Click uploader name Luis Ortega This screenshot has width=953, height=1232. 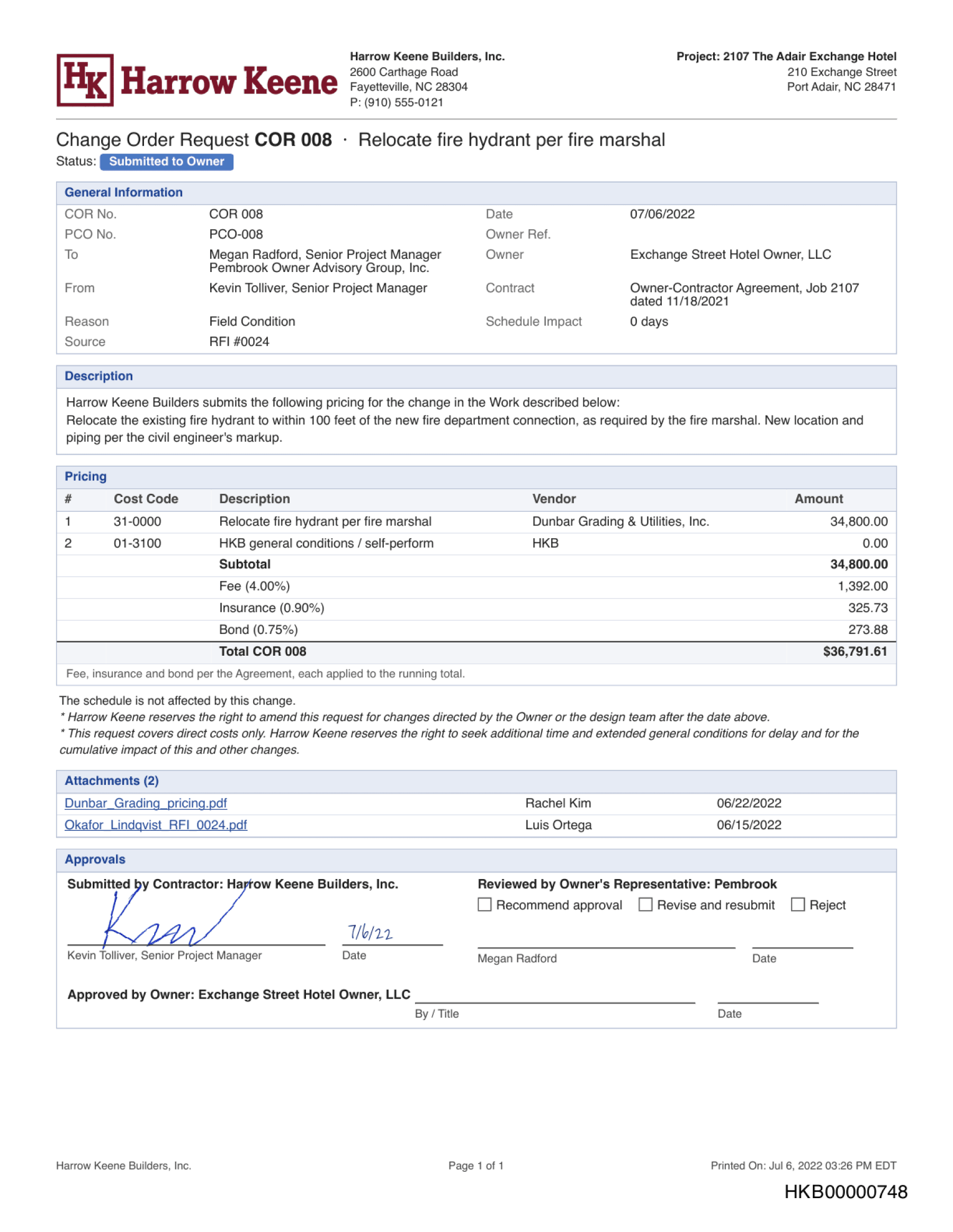559,825
